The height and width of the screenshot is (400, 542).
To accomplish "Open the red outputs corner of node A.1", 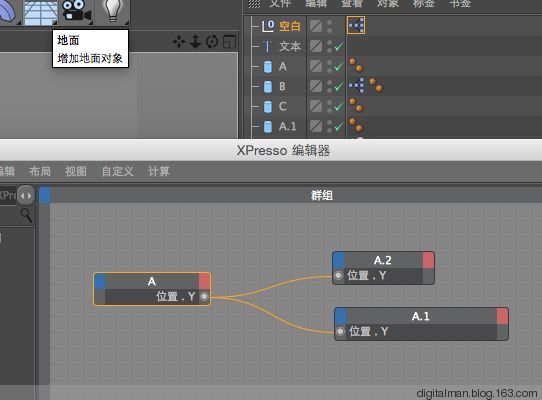I will tap(503, 316).
